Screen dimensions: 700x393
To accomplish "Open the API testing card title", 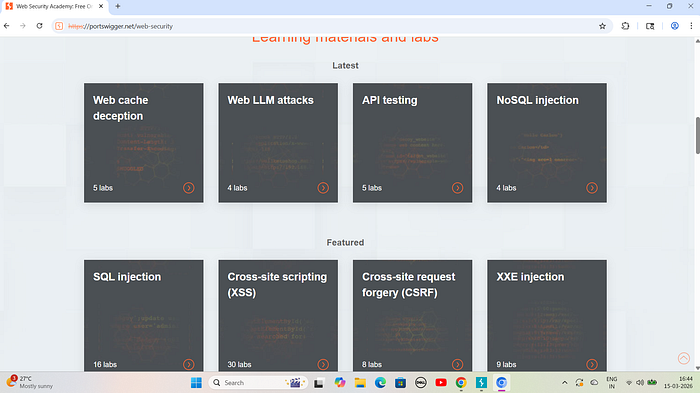I will (x=390, y=100).
